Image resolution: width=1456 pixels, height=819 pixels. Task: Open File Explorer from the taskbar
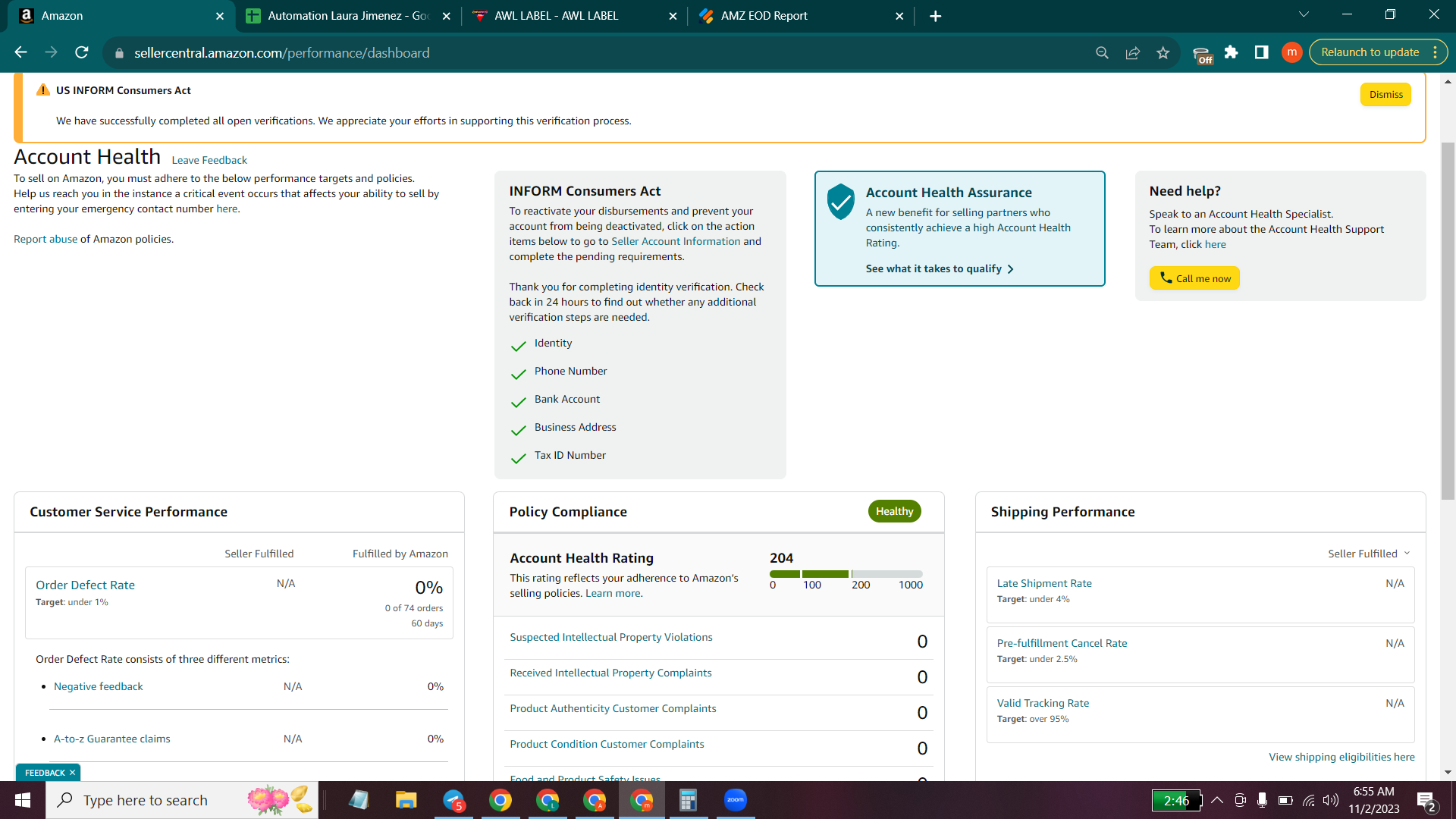click(406, 800)
